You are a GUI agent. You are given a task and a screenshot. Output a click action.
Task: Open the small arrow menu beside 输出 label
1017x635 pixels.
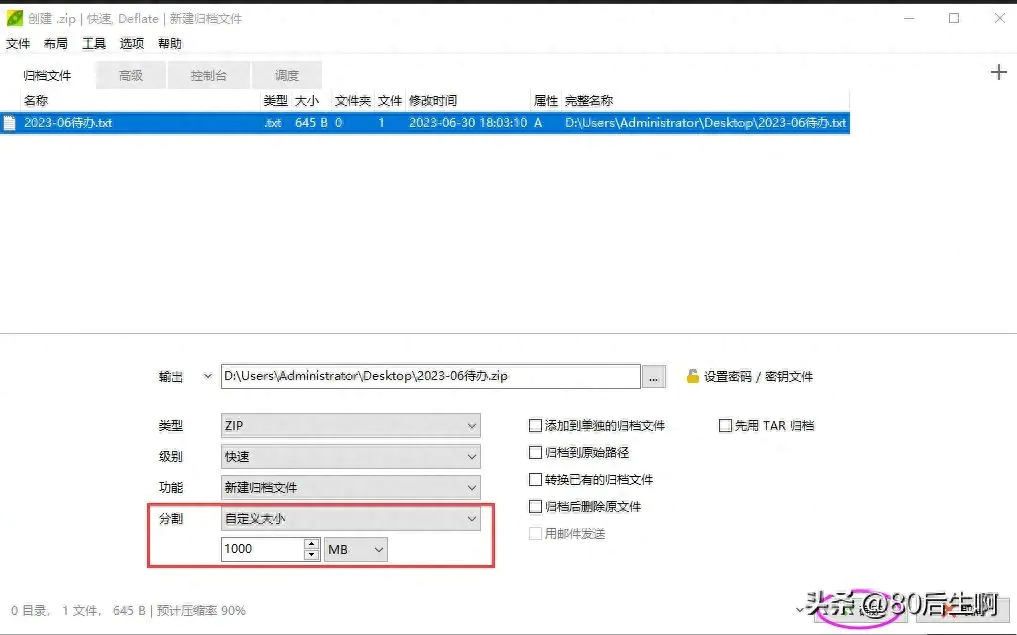pyautogui.click(x=208, y=376)
